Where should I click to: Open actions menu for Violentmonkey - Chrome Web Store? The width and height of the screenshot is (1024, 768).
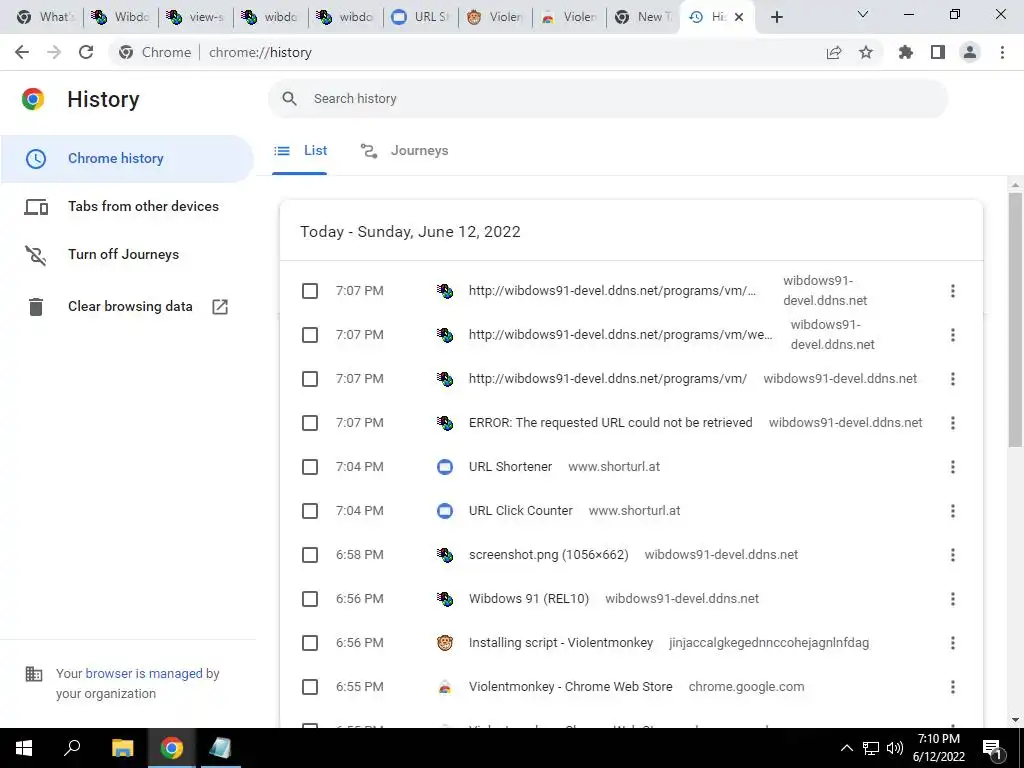pos(953,687)
